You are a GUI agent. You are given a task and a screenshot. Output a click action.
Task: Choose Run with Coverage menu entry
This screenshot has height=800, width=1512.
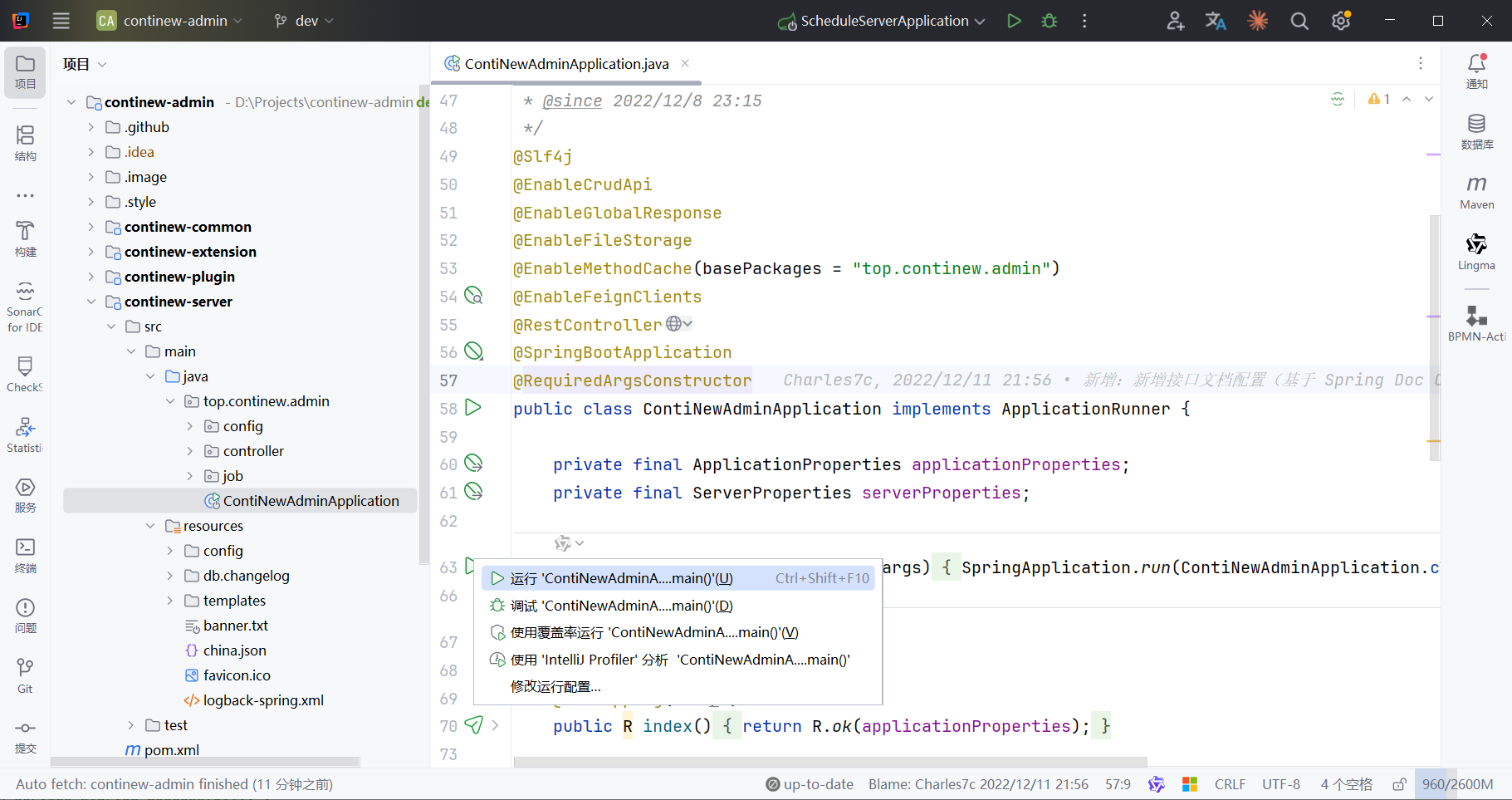[x=678, y=632]
